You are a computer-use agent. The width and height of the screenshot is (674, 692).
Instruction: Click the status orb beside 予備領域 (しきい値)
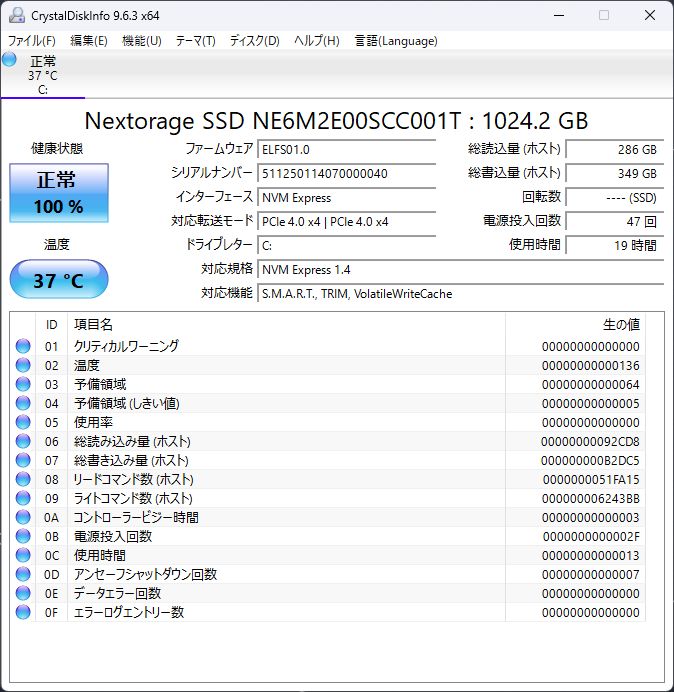click(23, 403)
